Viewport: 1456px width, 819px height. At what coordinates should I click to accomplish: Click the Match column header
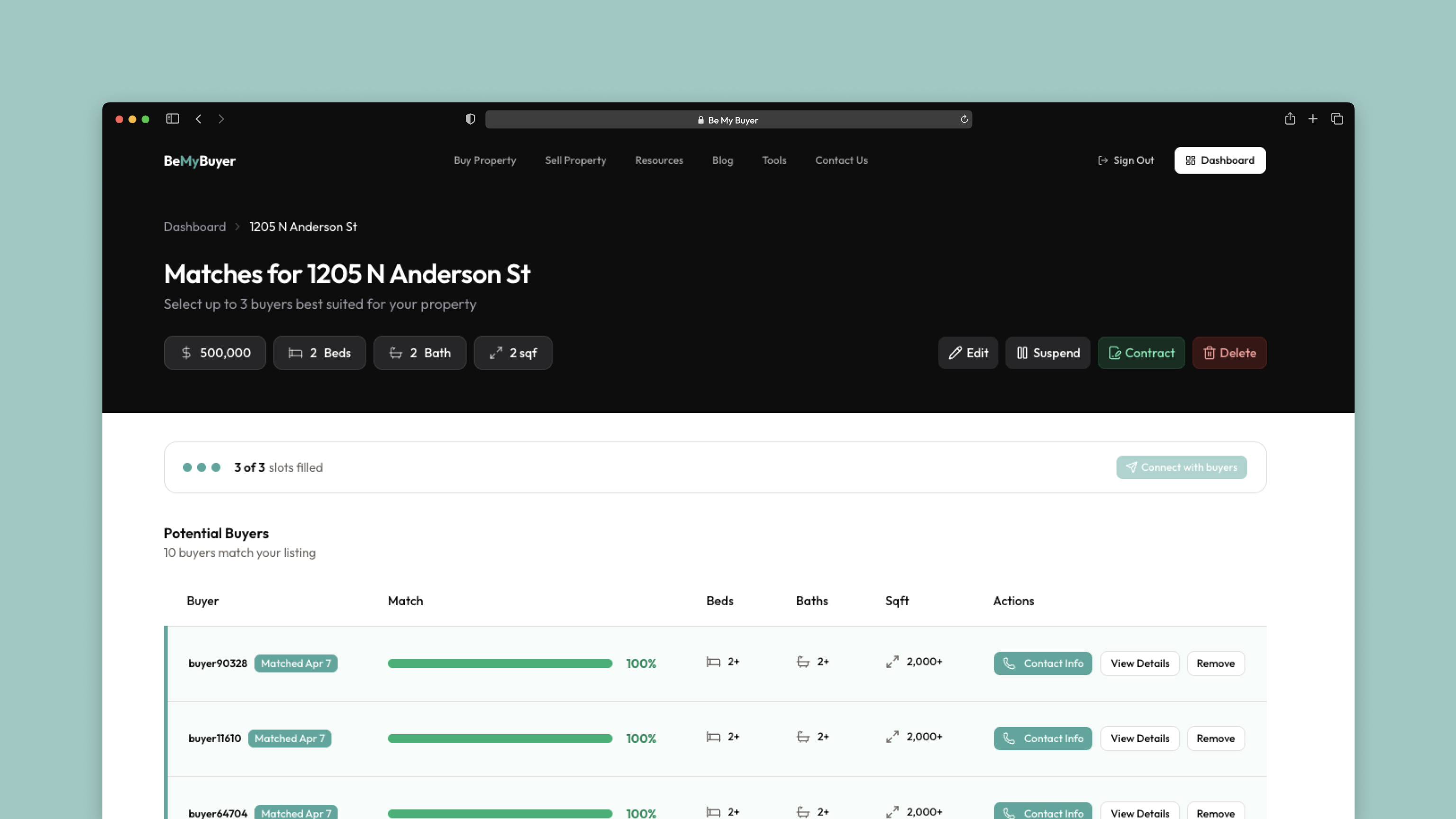click(x=405, y=601)
